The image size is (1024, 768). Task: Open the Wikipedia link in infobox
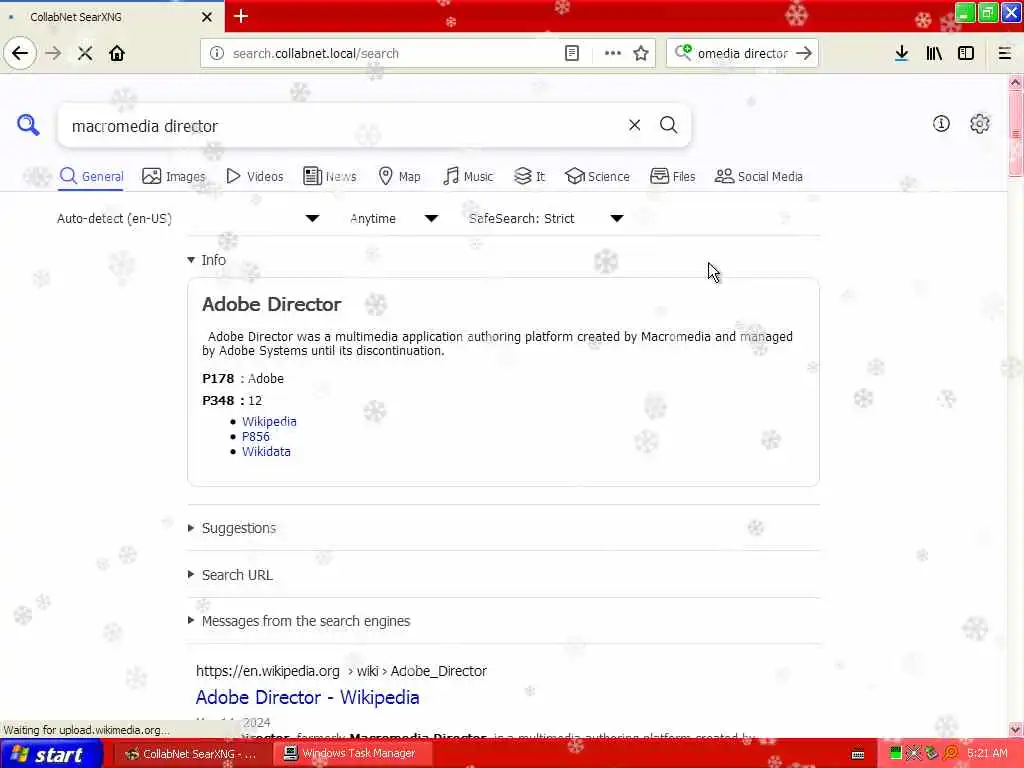tap(269, 421)
